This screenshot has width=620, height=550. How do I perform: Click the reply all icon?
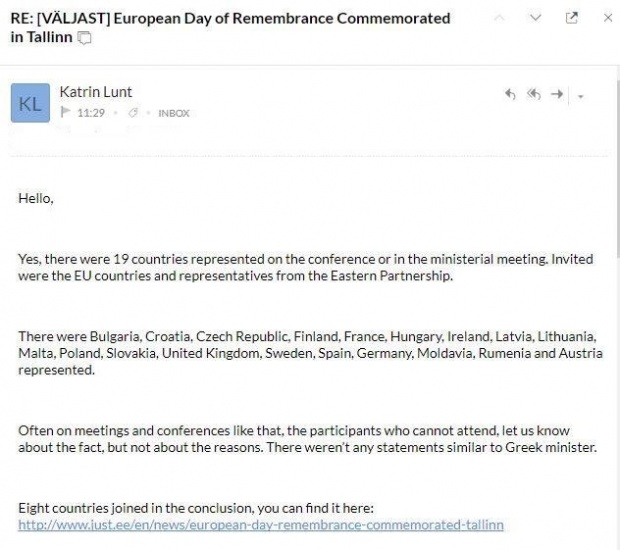click(534, 95)
